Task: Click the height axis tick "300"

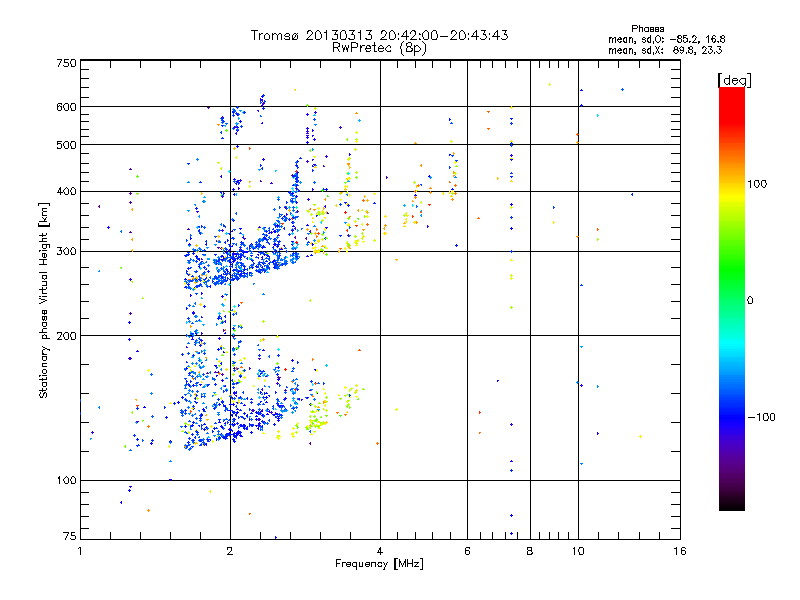Action: [66, 252]
